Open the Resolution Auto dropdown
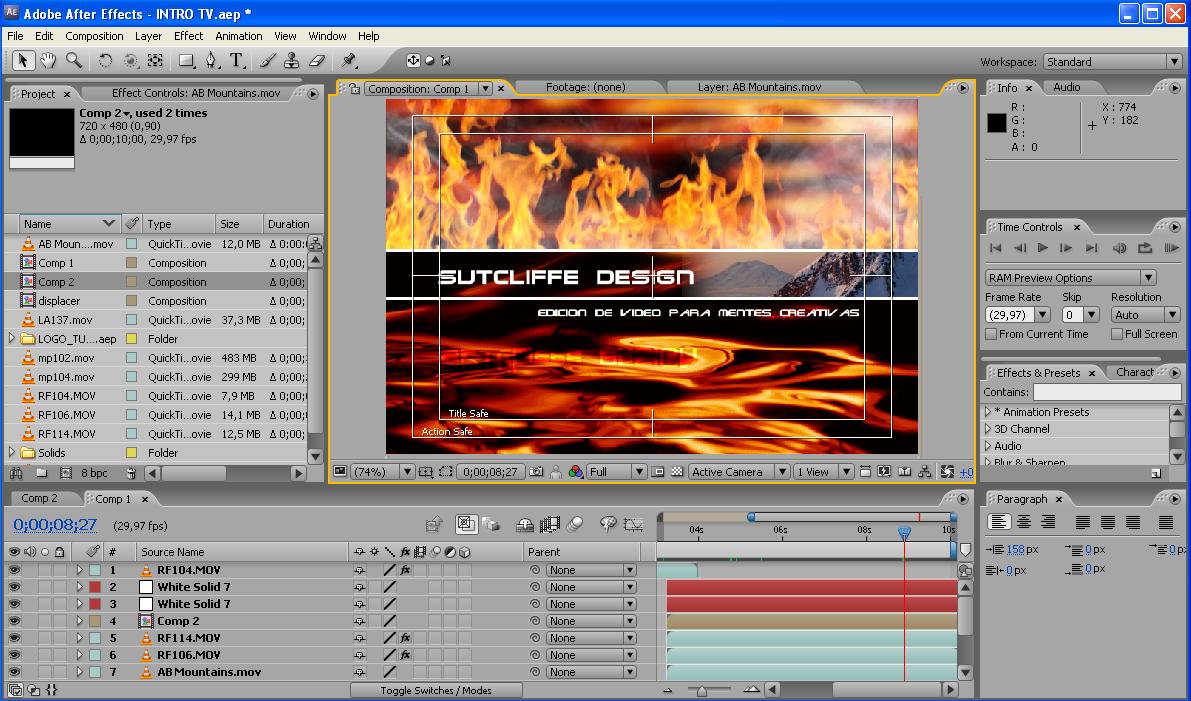Viewport: 1191px width, 701px height. tap(1145, 314)
